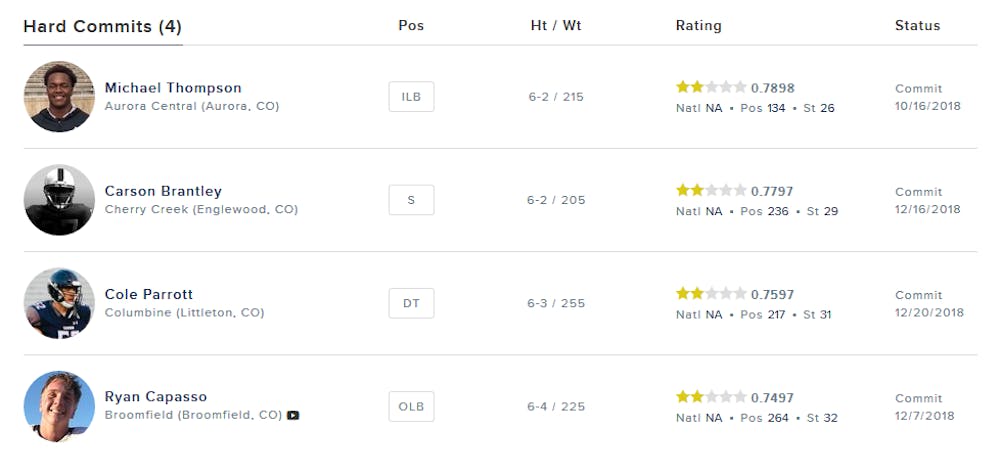Click Michael Thompson's star rating 0.7898
This screenshot has width=1000, height=475.
pos(735,87)
